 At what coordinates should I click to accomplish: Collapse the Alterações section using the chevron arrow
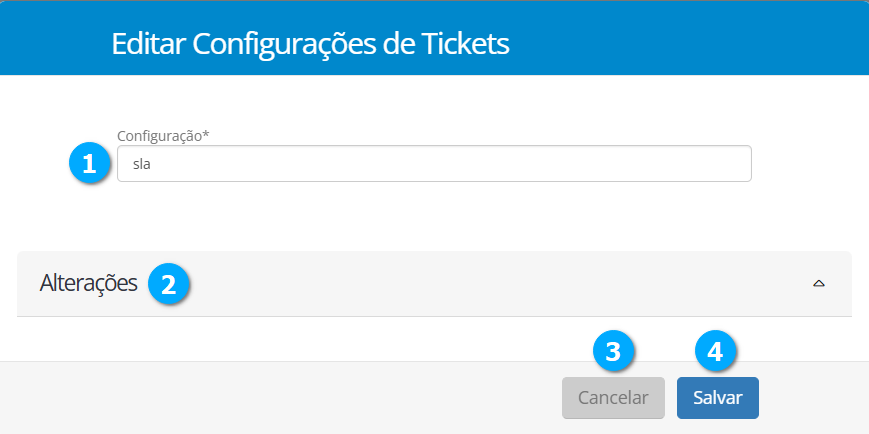[819, 284]
